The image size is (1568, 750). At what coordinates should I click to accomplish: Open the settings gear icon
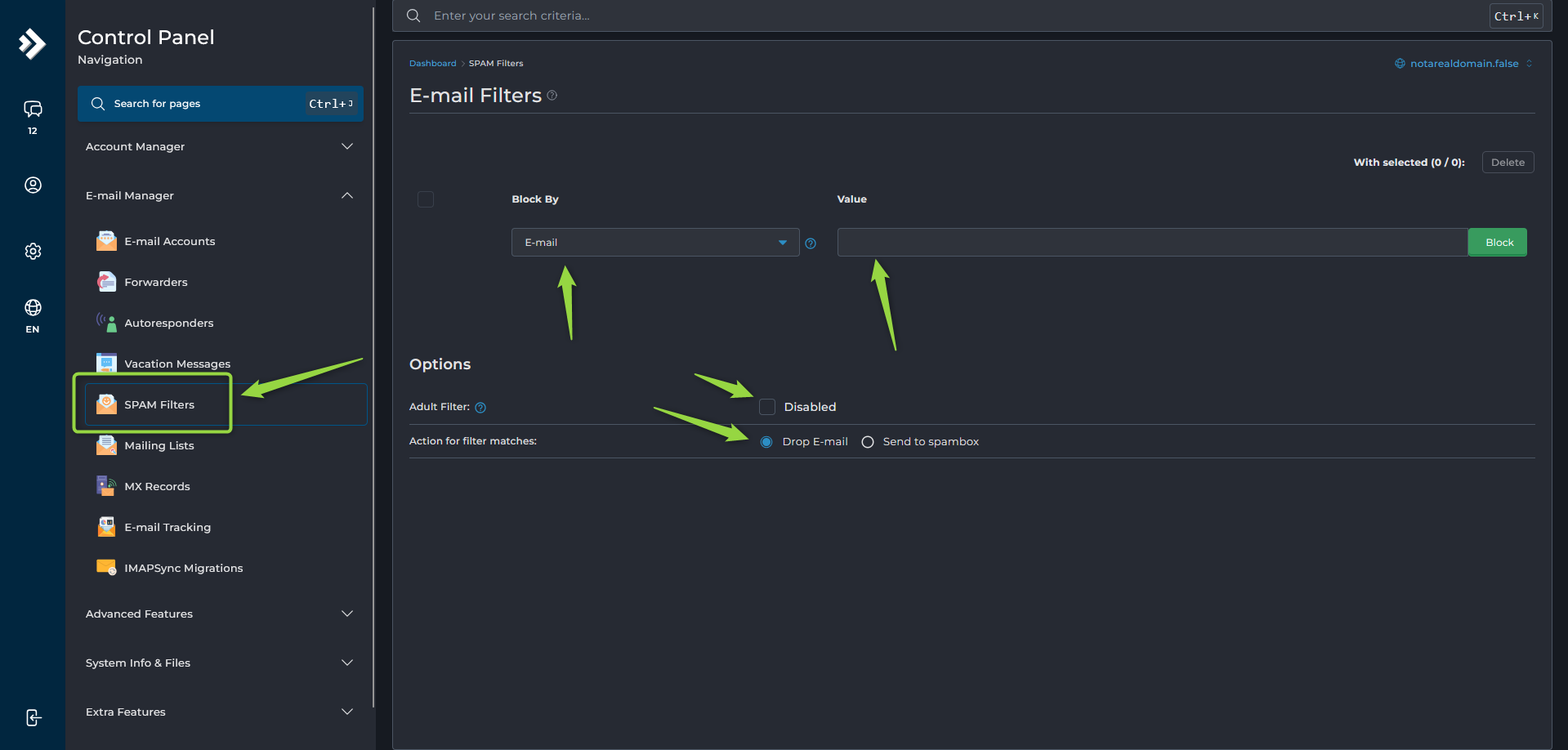pyautogui.click(x=33, y=252)
